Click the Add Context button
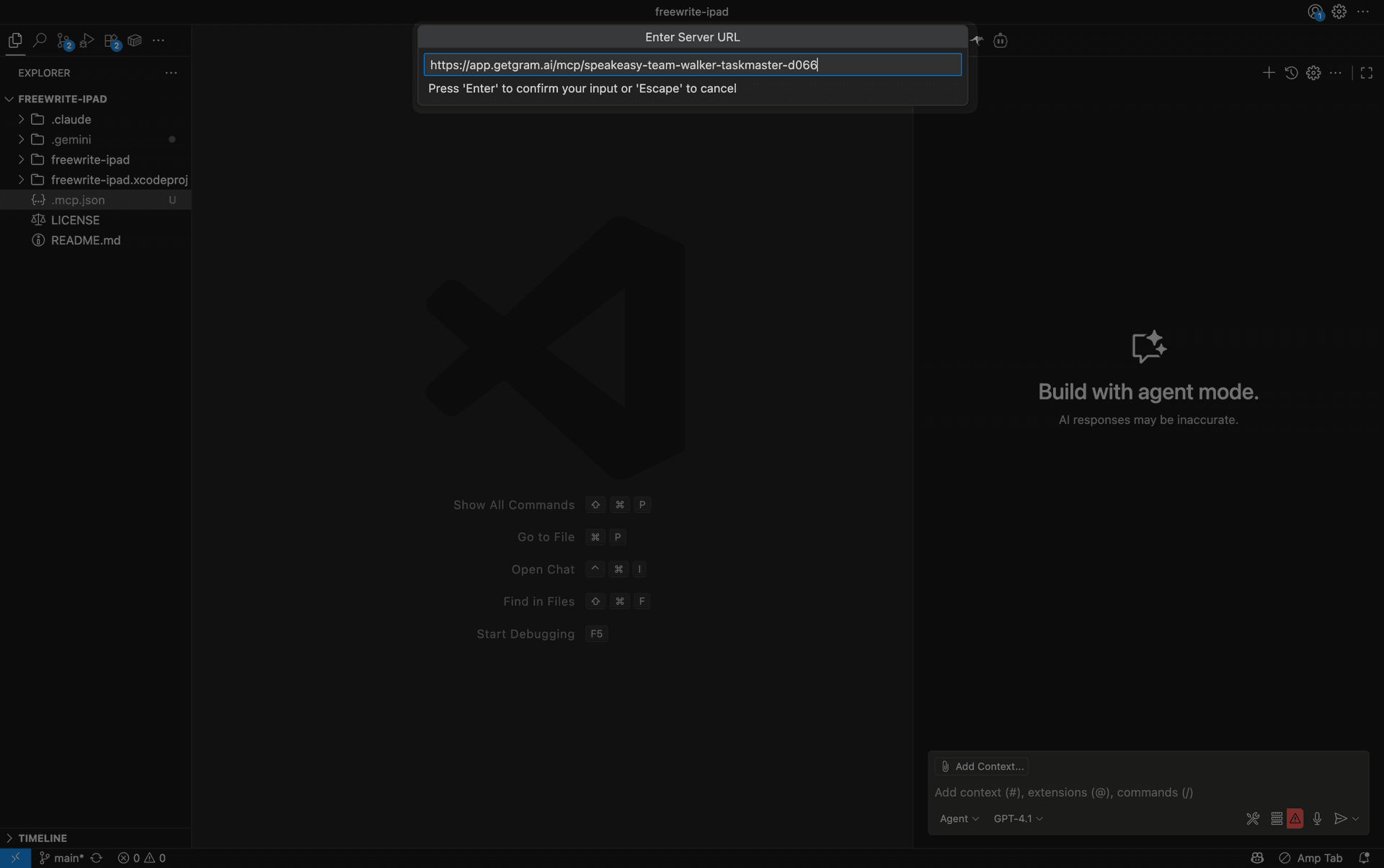Image resolution: width=1384 pixels, height=868 pixels. pyautogui.click(x=981, y=766)
